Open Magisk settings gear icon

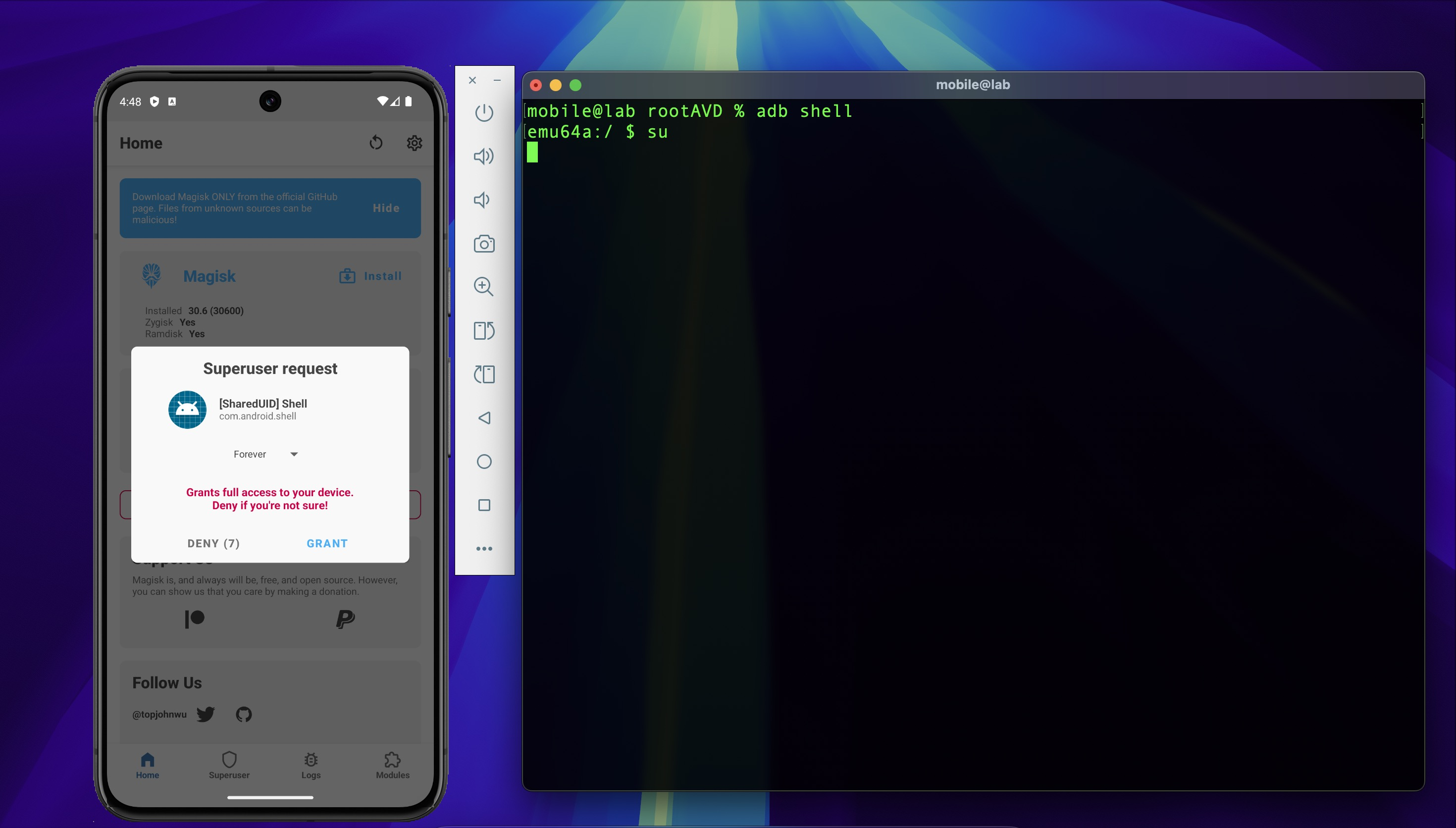coord(415,143)
